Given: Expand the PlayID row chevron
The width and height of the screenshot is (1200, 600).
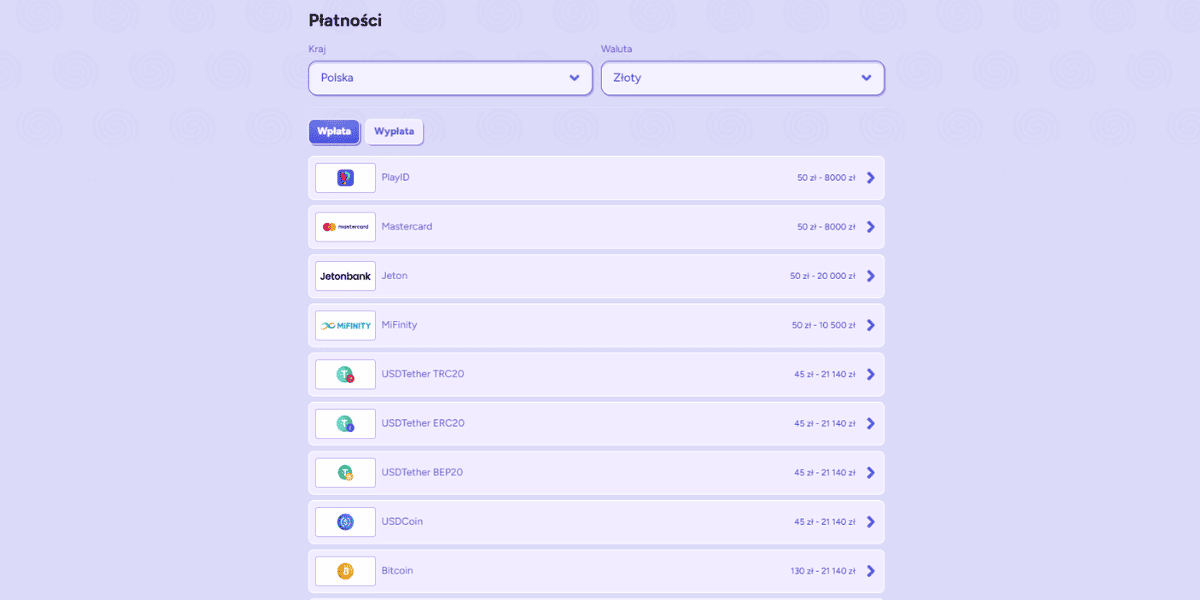Looking at the screenshot, I should 871,178.
